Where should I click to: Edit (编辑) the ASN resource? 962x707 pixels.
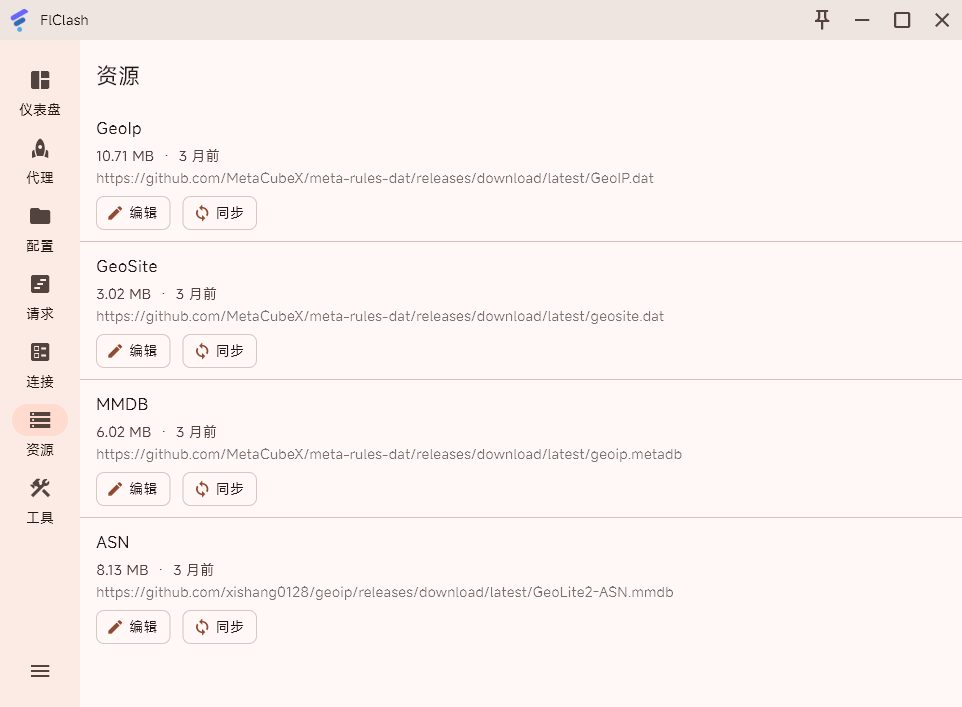pos(133,627)
